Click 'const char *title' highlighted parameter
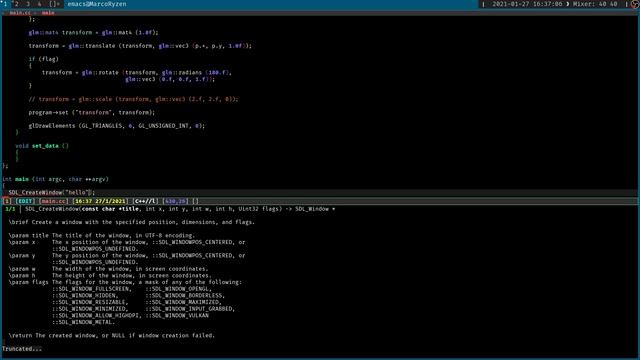This screenshot has width=640, height=360. coord(110,209)
